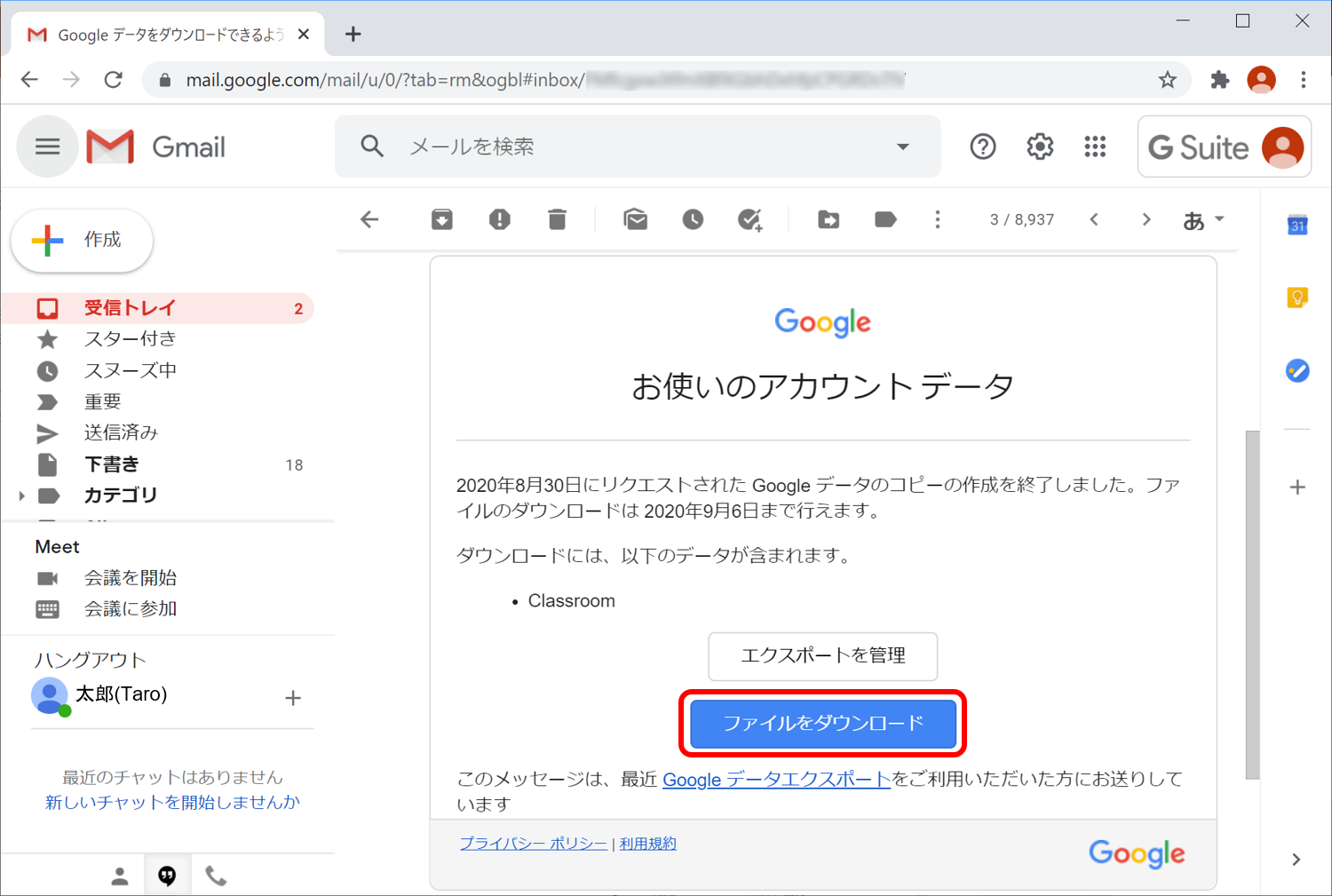The image size is (1332, 896).
Task: Bookmark this page with the star icon
Action: coord(1168,80)
